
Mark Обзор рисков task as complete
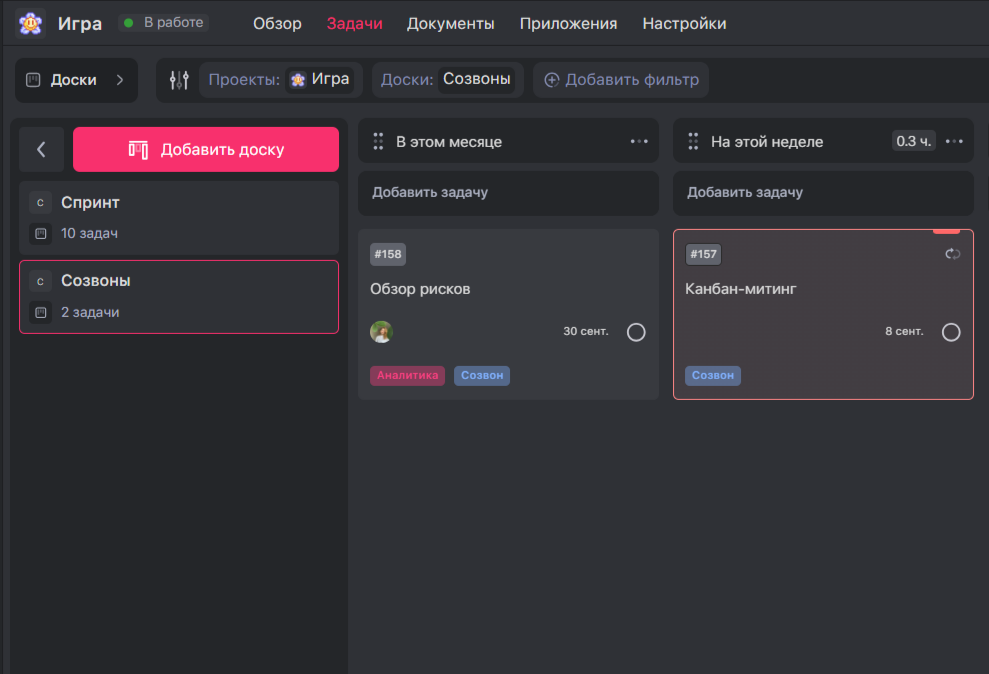pyautogui.click(x=636, y=332)
